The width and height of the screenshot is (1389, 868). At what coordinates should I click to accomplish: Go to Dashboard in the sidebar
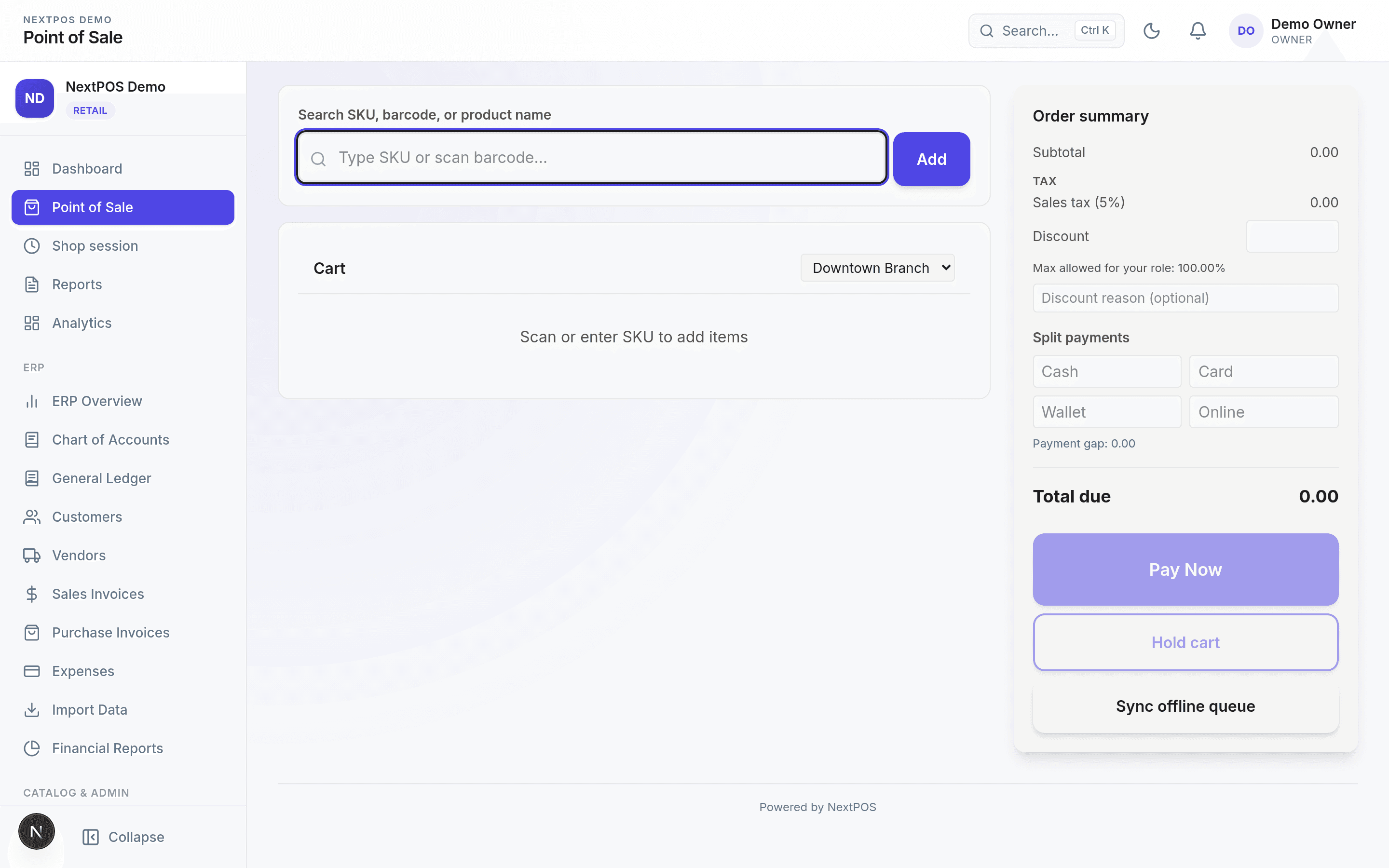coord(123,169)
